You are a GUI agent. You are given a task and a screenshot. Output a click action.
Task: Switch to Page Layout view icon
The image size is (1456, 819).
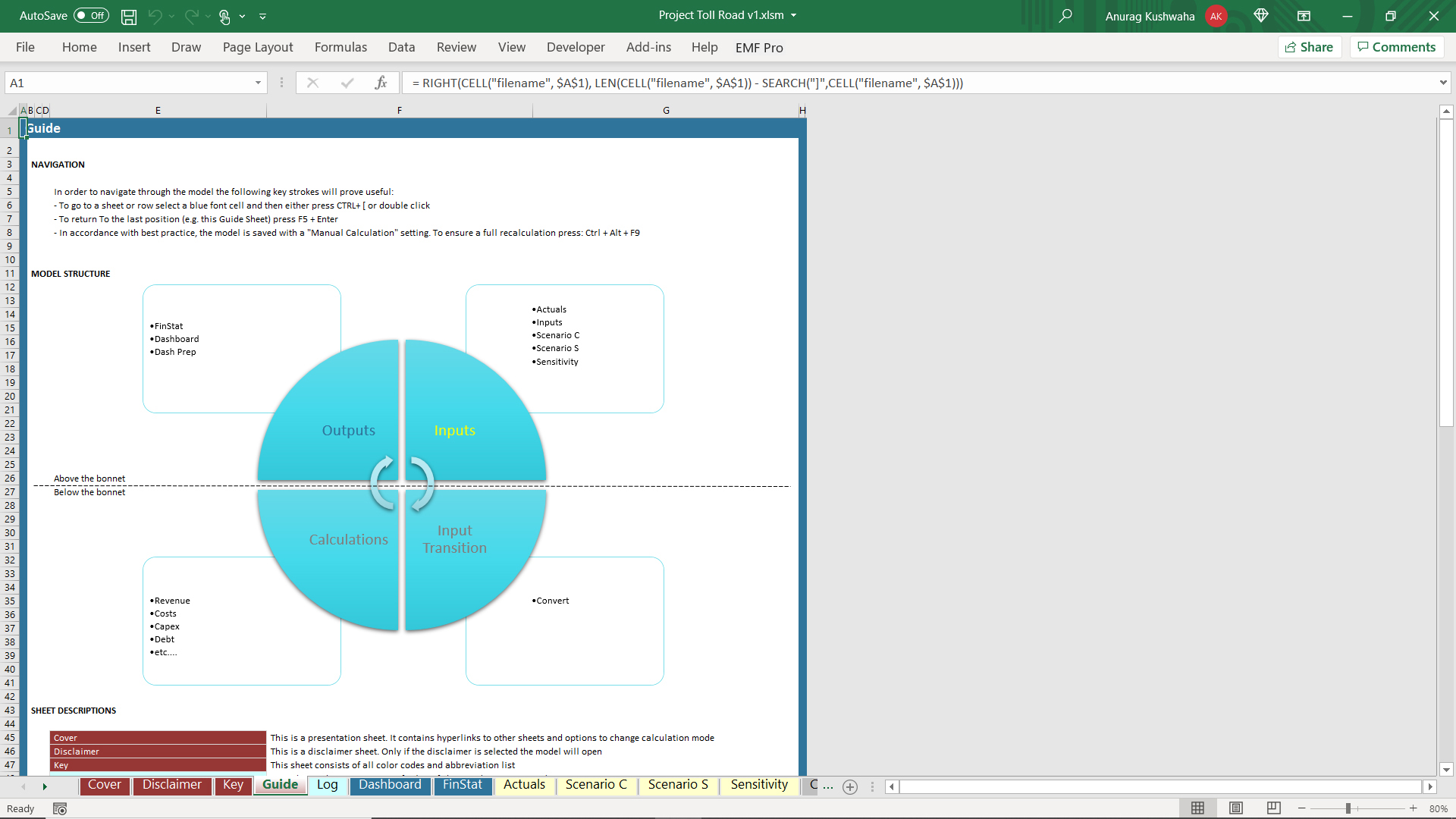1236,808
